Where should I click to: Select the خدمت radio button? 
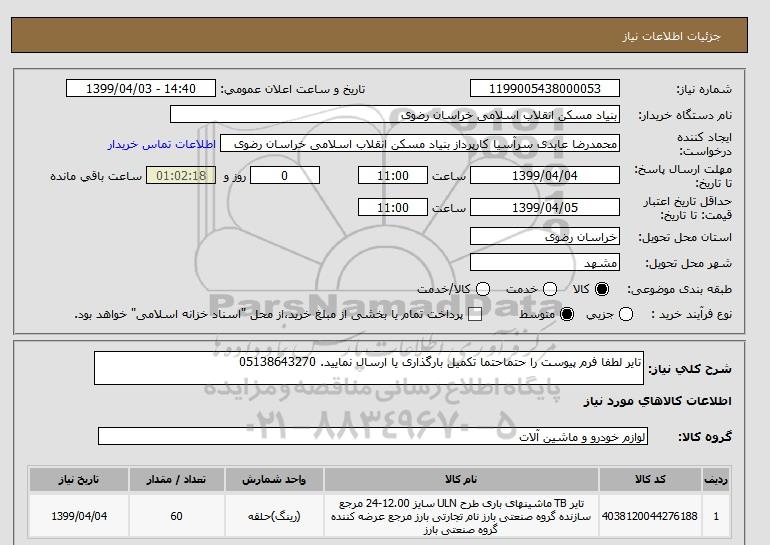coord(550,289)
